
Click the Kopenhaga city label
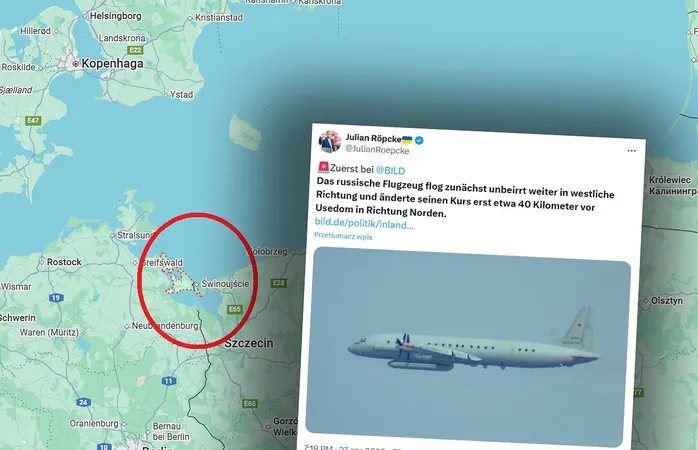[112, 64]
